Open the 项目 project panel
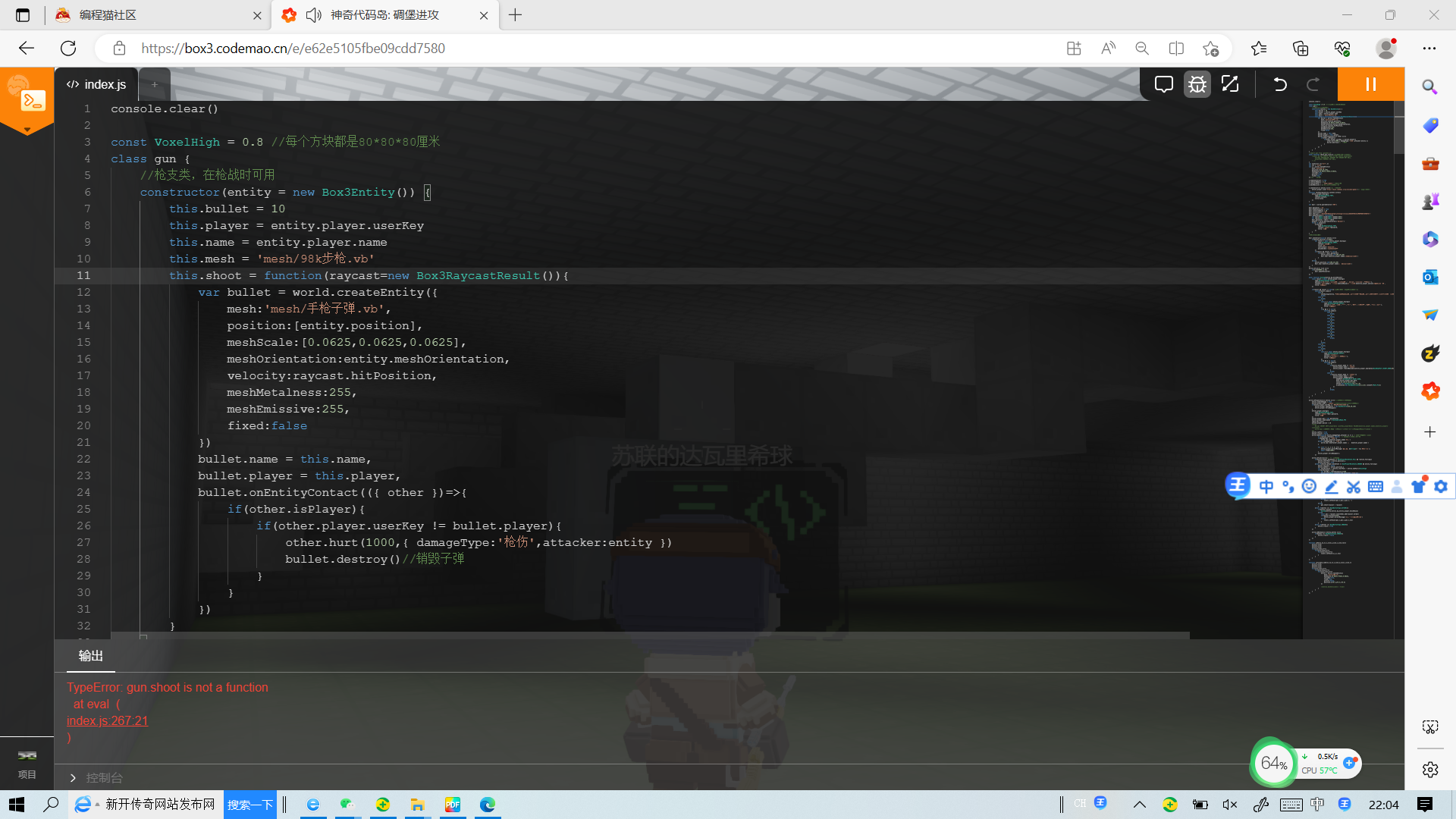Screen dimensions: 1456x819 click(27, 764)
